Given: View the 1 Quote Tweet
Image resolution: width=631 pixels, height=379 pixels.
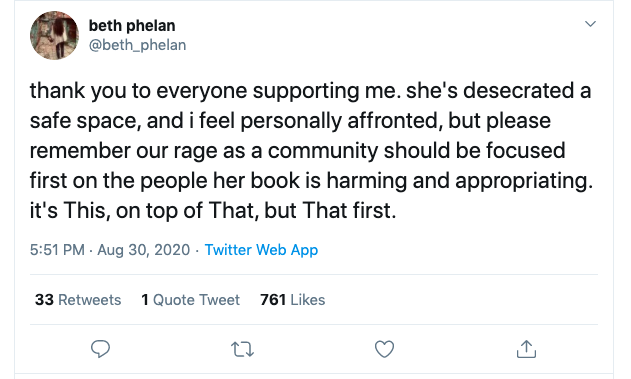Looking at the screenshot, I should pyautogui.click(x=190, y=300).
